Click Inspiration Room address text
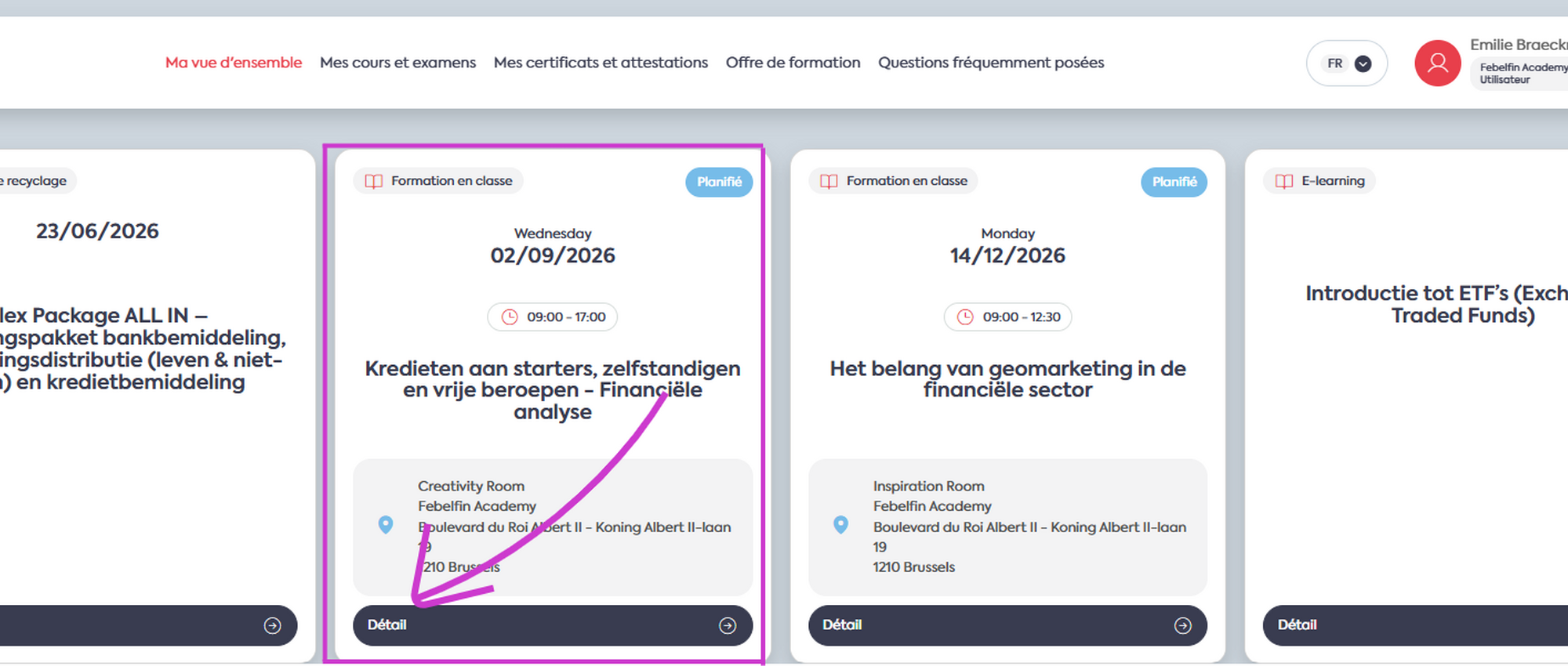The width and height of the screenshot is (1568, 666). pos(1029,527)
